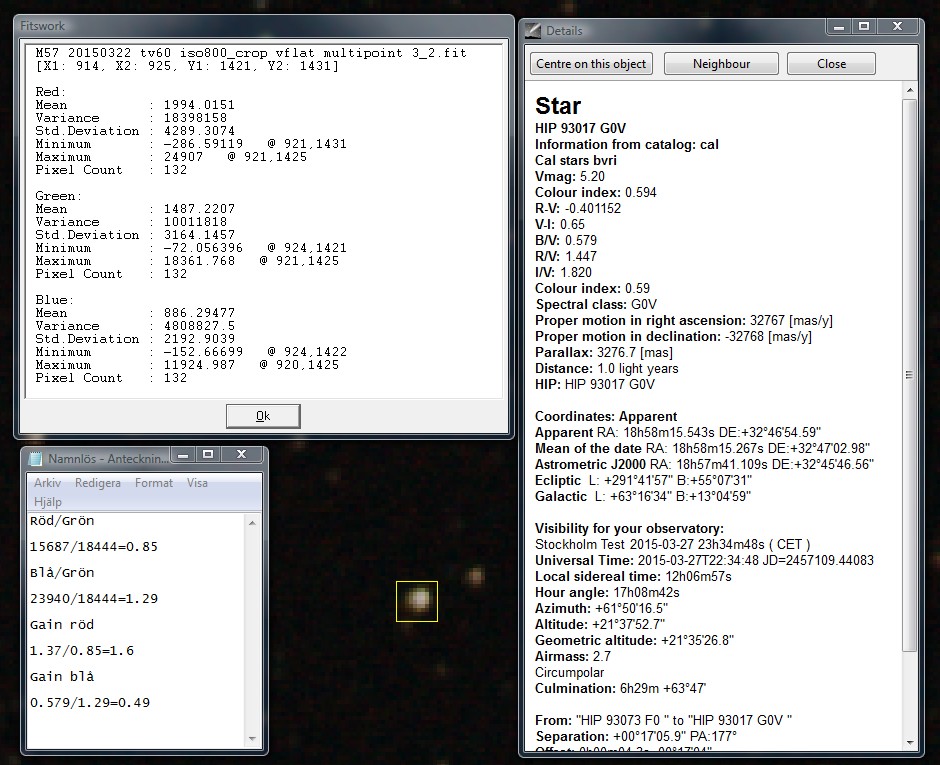Click 'Local sidereal time: 12h06m57s' line

633,577
